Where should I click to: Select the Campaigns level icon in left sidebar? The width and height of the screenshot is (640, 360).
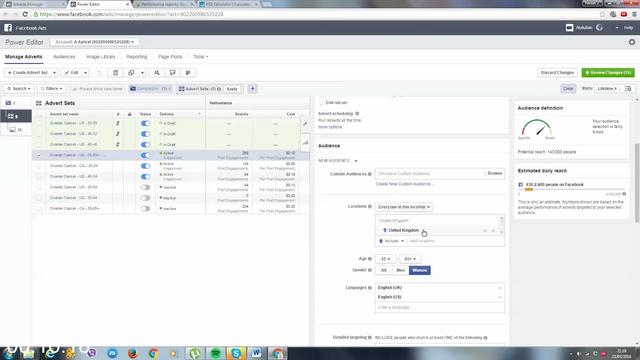click(x=9, y=103)
